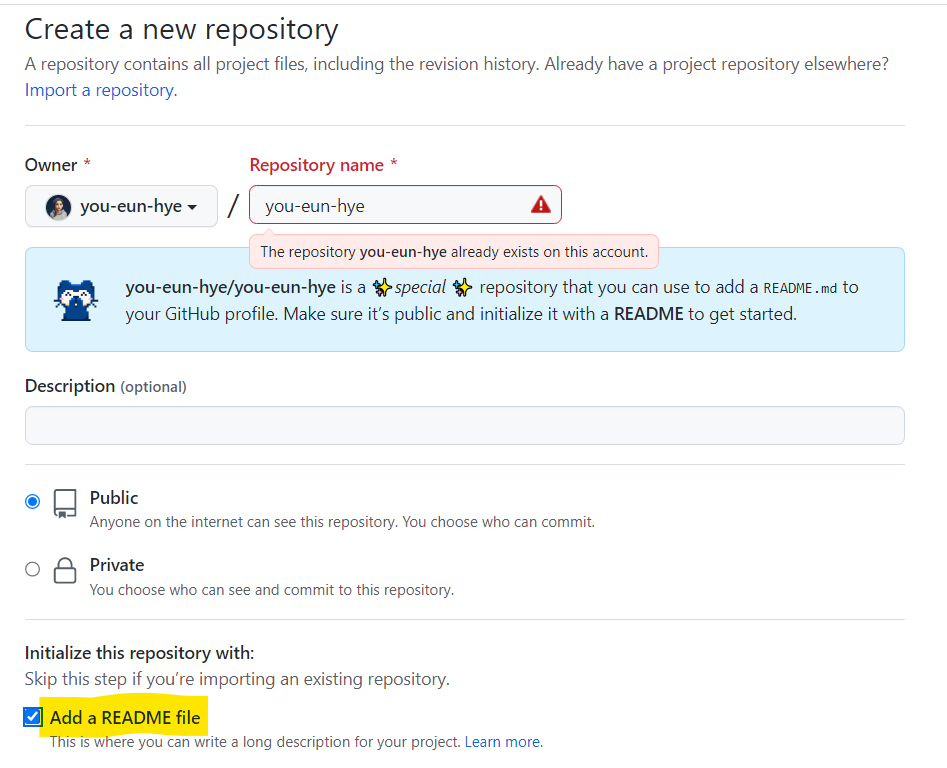The width and height of the screenshot is (947, 768).
Task: Open the Owner dropdown you-eun-hye
Action: [x=121, y=206]
